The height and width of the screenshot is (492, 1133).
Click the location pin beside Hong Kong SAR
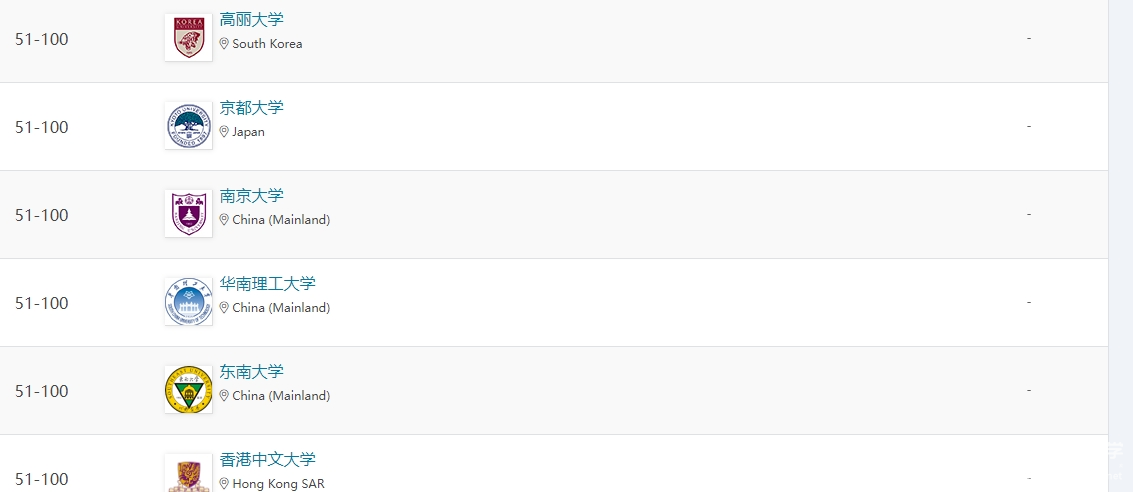tap(224, 484)
